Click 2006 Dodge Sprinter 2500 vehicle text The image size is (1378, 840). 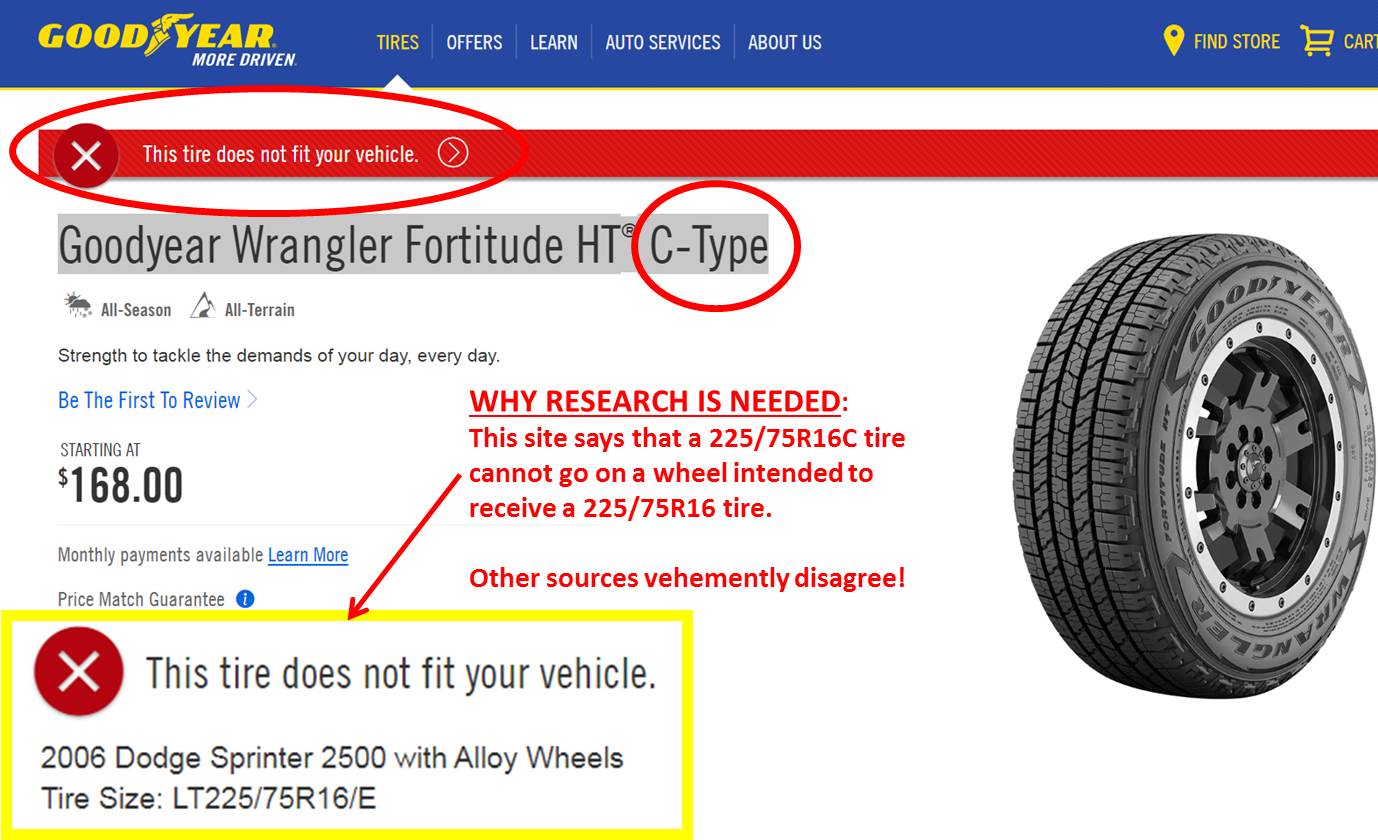(x=332, y=757)
